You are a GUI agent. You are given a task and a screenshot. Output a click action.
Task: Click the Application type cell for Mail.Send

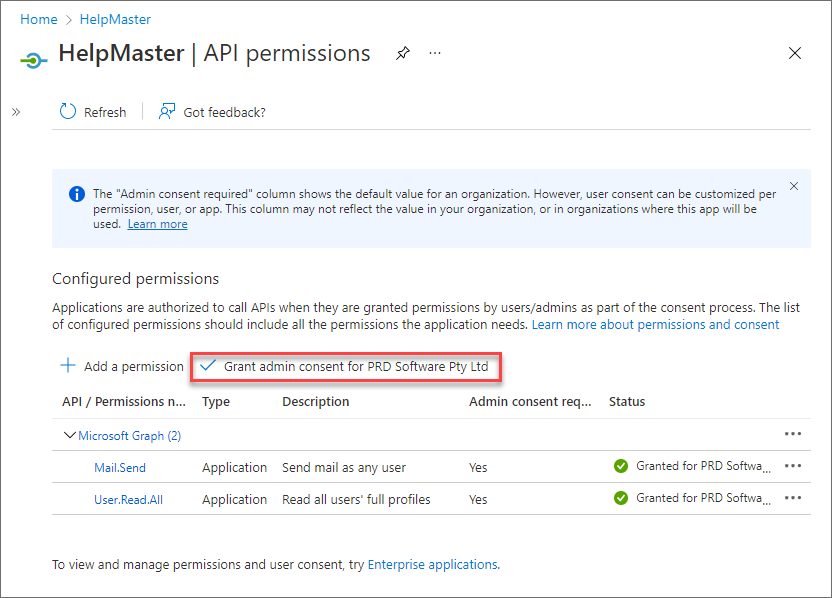235,467
